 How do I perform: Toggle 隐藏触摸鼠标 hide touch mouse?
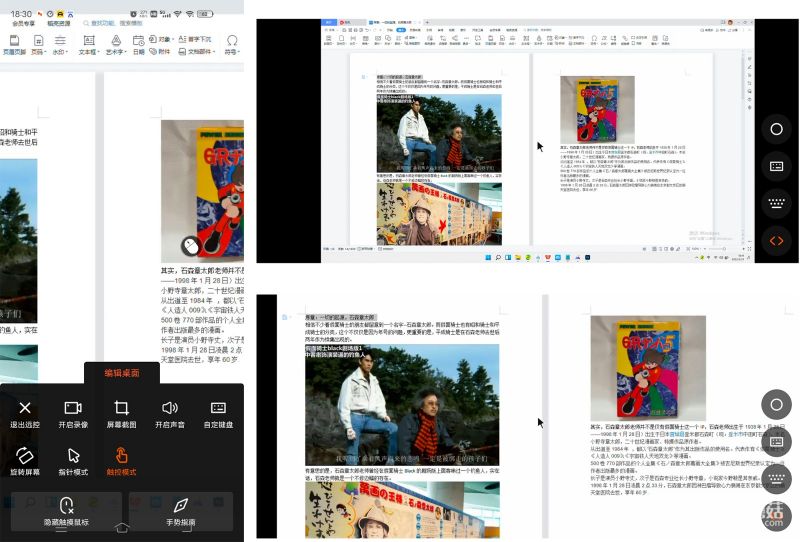tap(66, 512)
